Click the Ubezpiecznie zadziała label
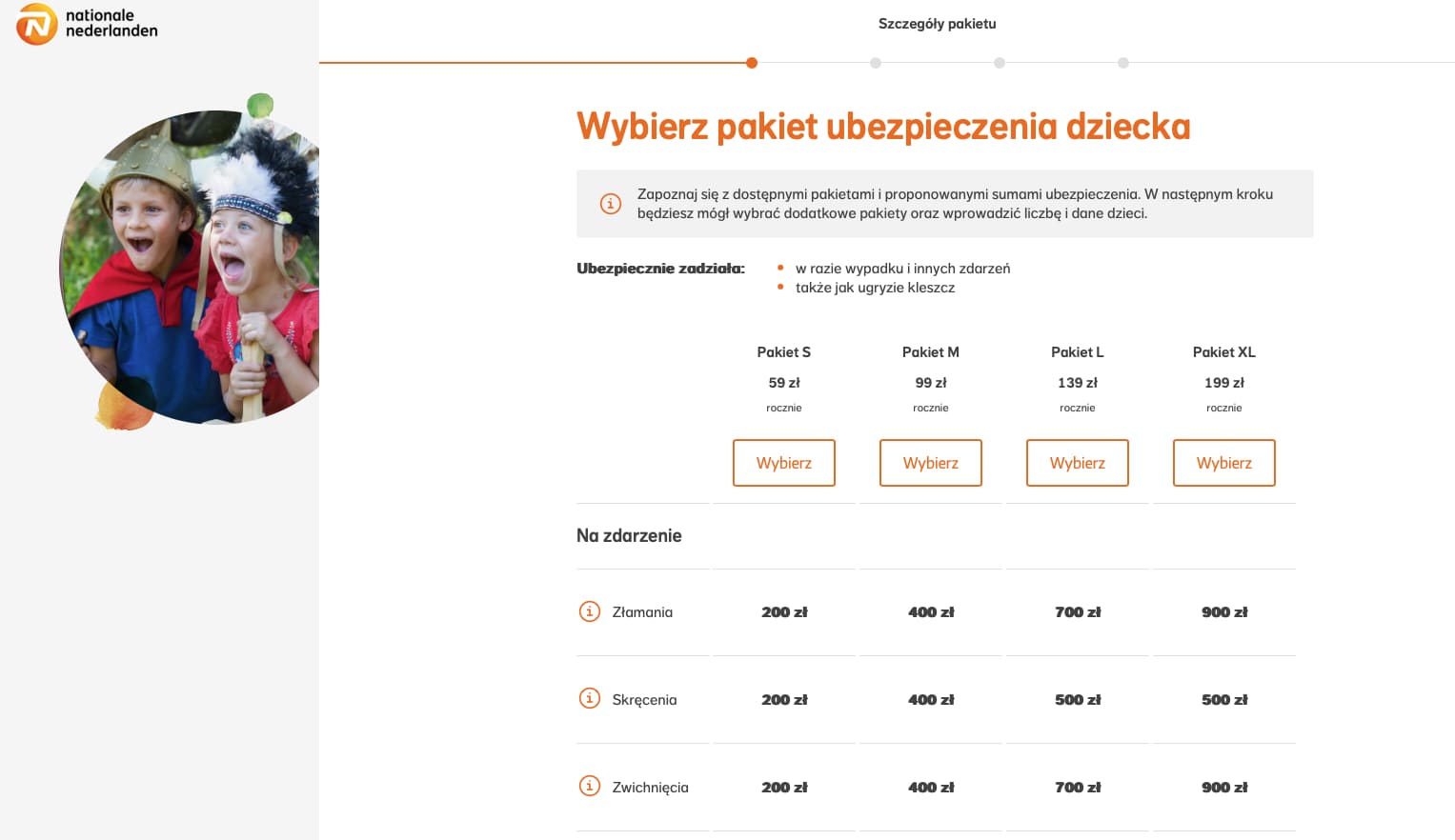This screenshot has height=840, width=1455. coord(660,269)
